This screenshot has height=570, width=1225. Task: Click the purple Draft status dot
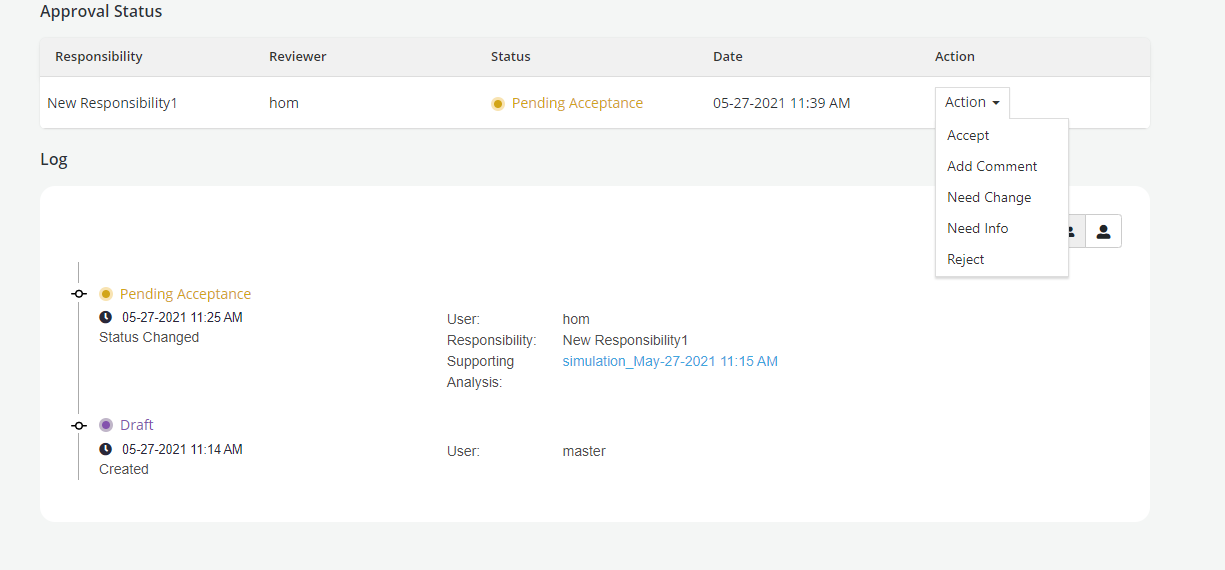106,425
